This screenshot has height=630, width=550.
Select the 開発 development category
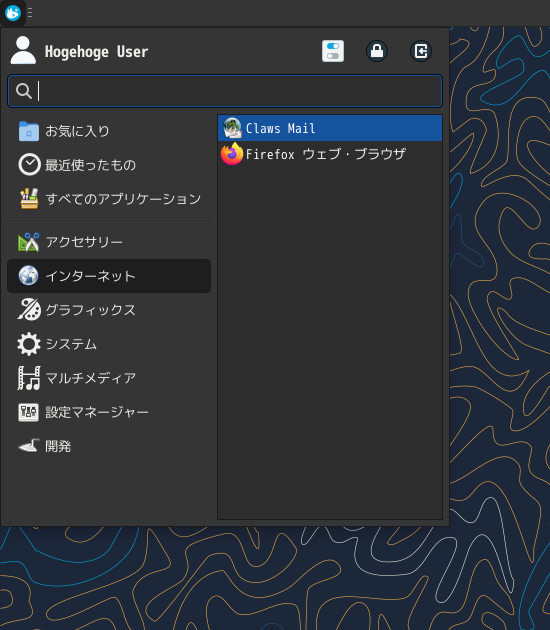click(109, 446)
